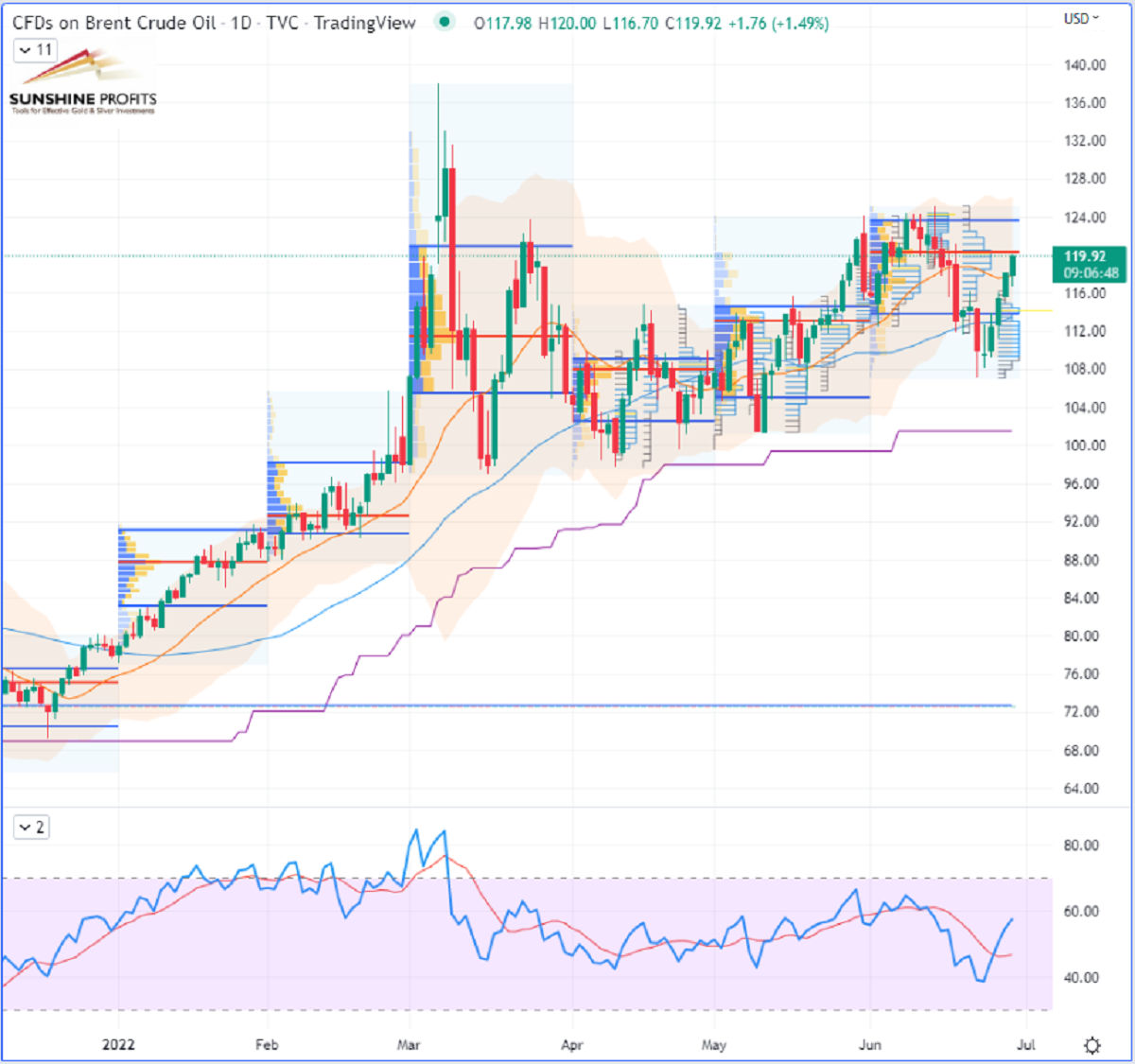The width and height of the screenshot is (1135, 1064).
Task: Collapse the lower pane legend showing 2
Action: pyautogui.click(x=31, y=828)
